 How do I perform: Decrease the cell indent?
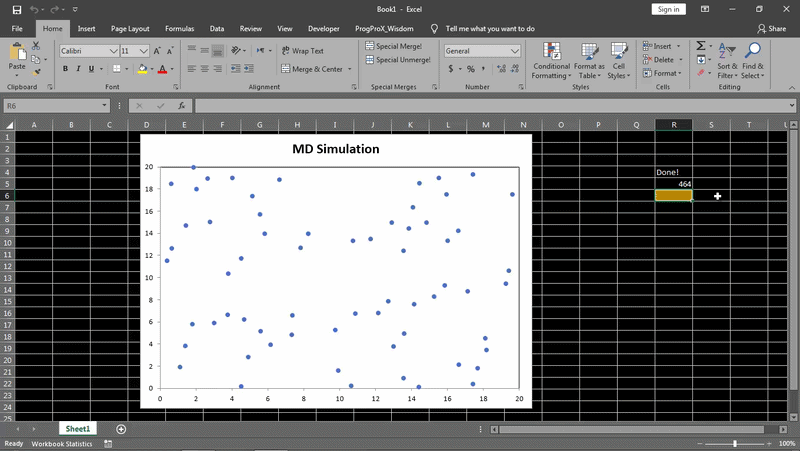click(x=235, y=68)
